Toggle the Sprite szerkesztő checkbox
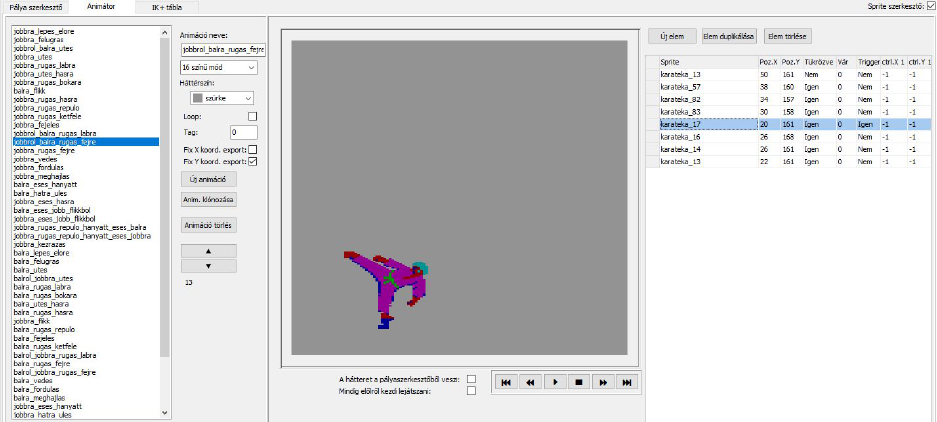 pos(931,6)
